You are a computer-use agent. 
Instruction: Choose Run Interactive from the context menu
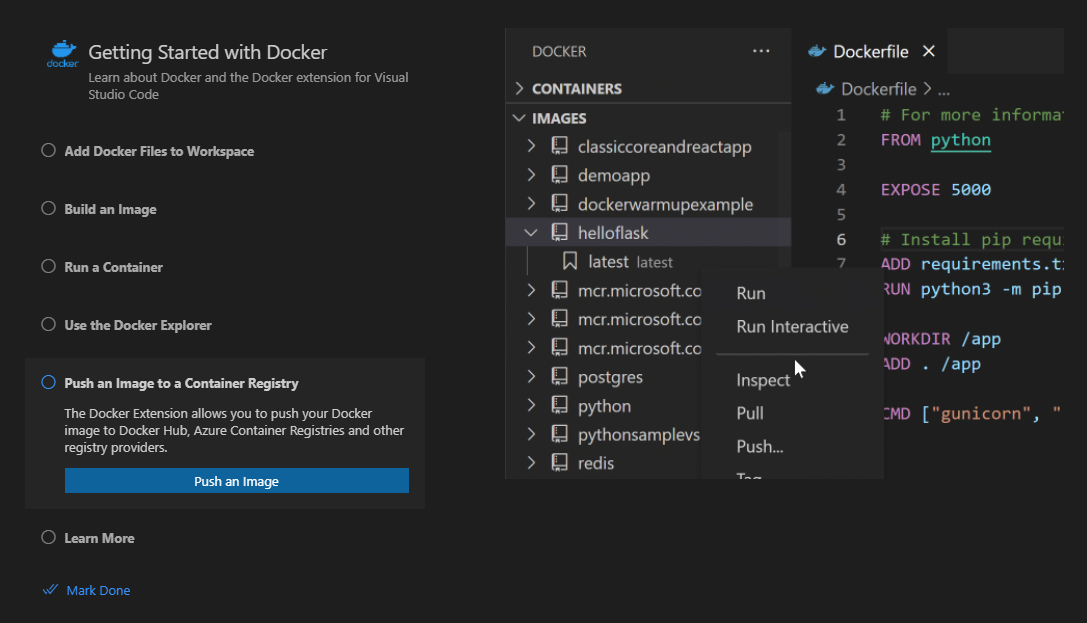coord(792,327)
